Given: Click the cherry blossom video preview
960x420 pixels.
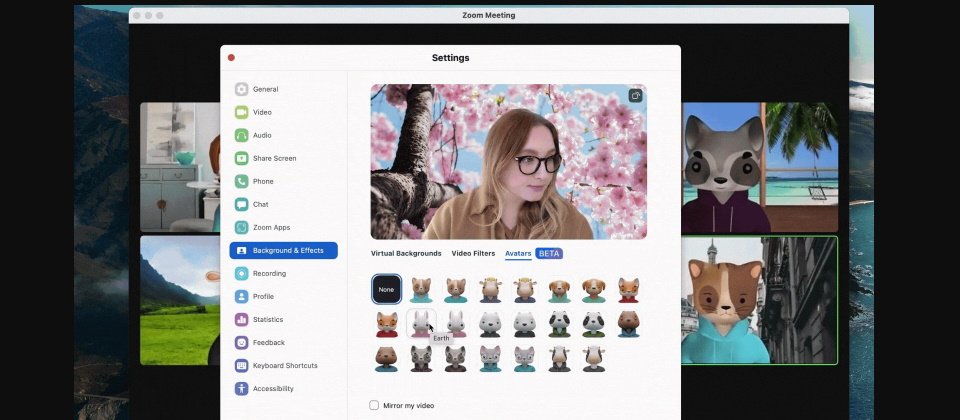Looking at the screenshot, I should pyautogui.click(x=509, y=162).
